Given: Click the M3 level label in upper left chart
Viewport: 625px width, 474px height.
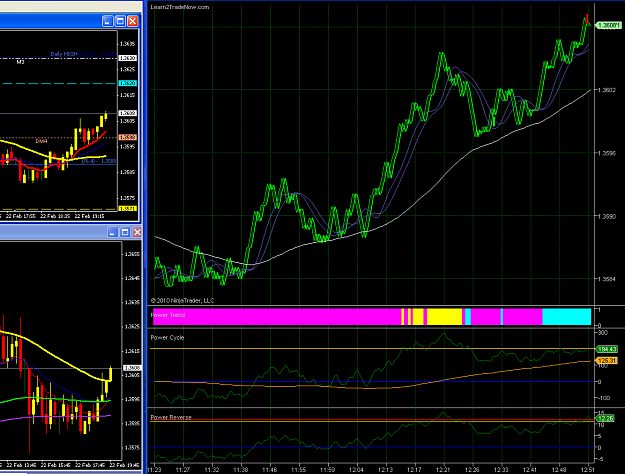Looking at the screenshot, I should 20,62.
